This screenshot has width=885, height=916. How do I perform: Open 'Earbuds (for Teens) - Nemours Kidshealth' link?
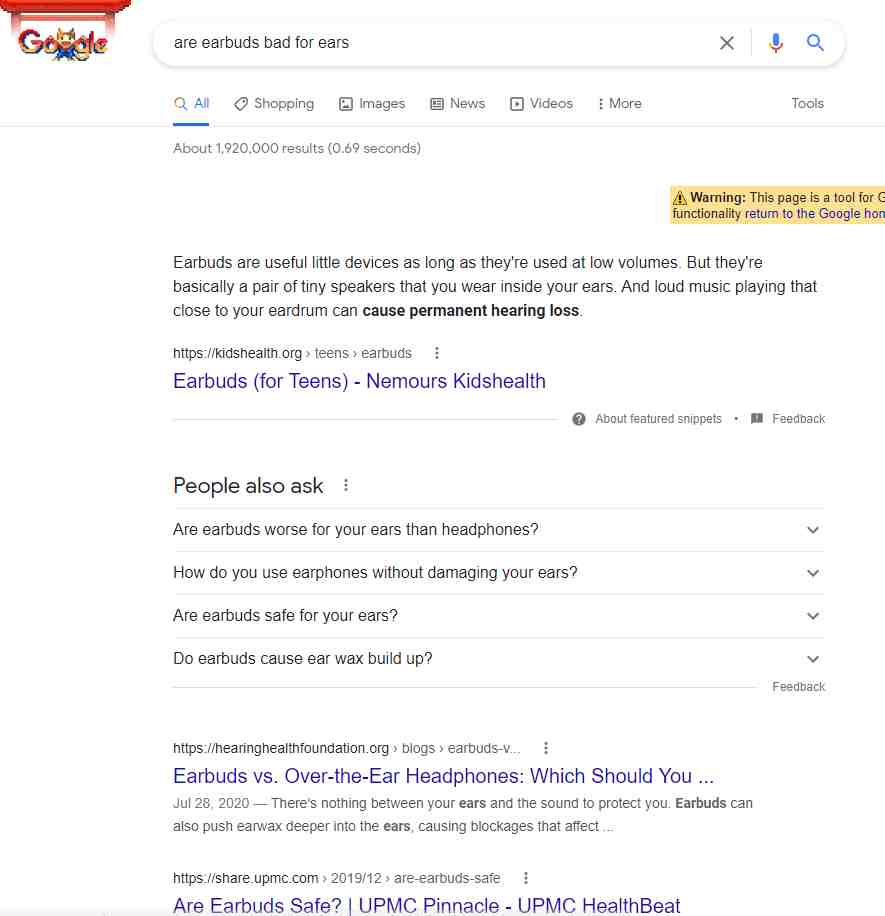click(x=359, y=381)
